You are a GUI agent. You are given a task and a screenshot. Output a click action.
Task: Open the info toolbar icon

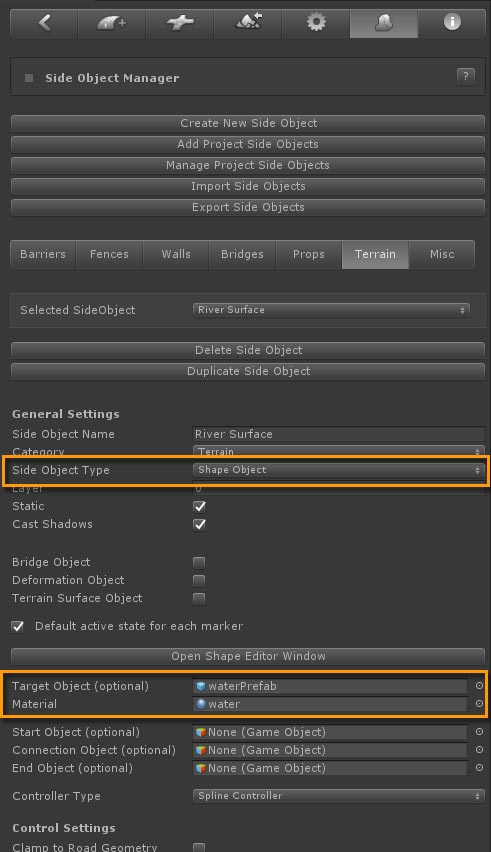pyautogui.click(x=452, y=23)
